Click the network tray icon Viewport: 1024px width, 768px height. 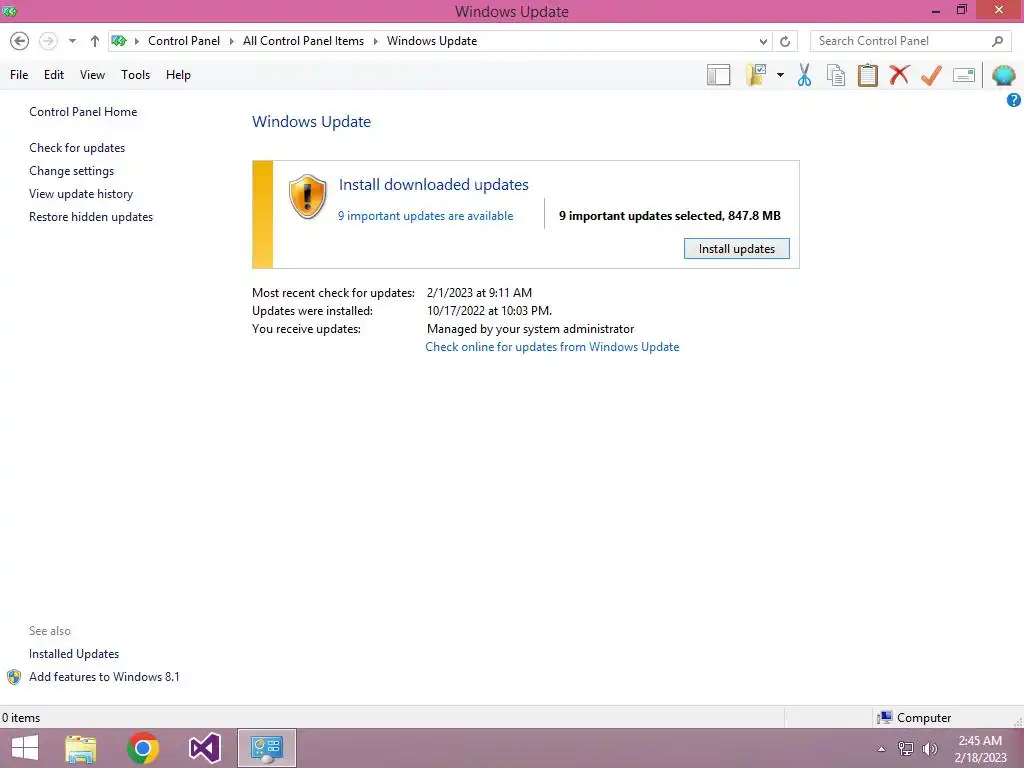(906, 749)
